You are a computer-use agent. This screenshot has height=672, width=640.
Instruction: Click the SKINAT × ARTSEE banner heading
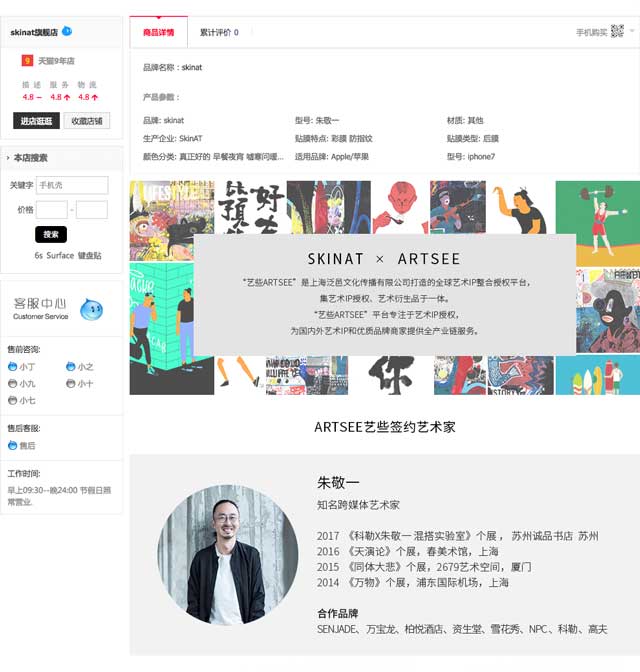pos(384,259)
